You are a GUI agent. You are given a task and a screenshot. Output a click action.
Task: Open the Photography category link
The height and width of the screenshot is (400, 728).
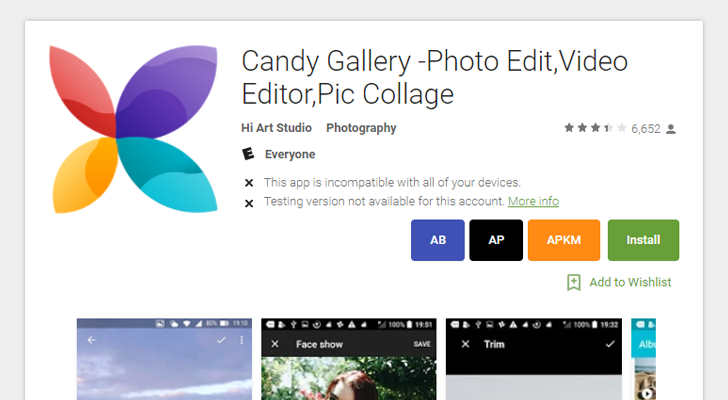pos(361,128)
